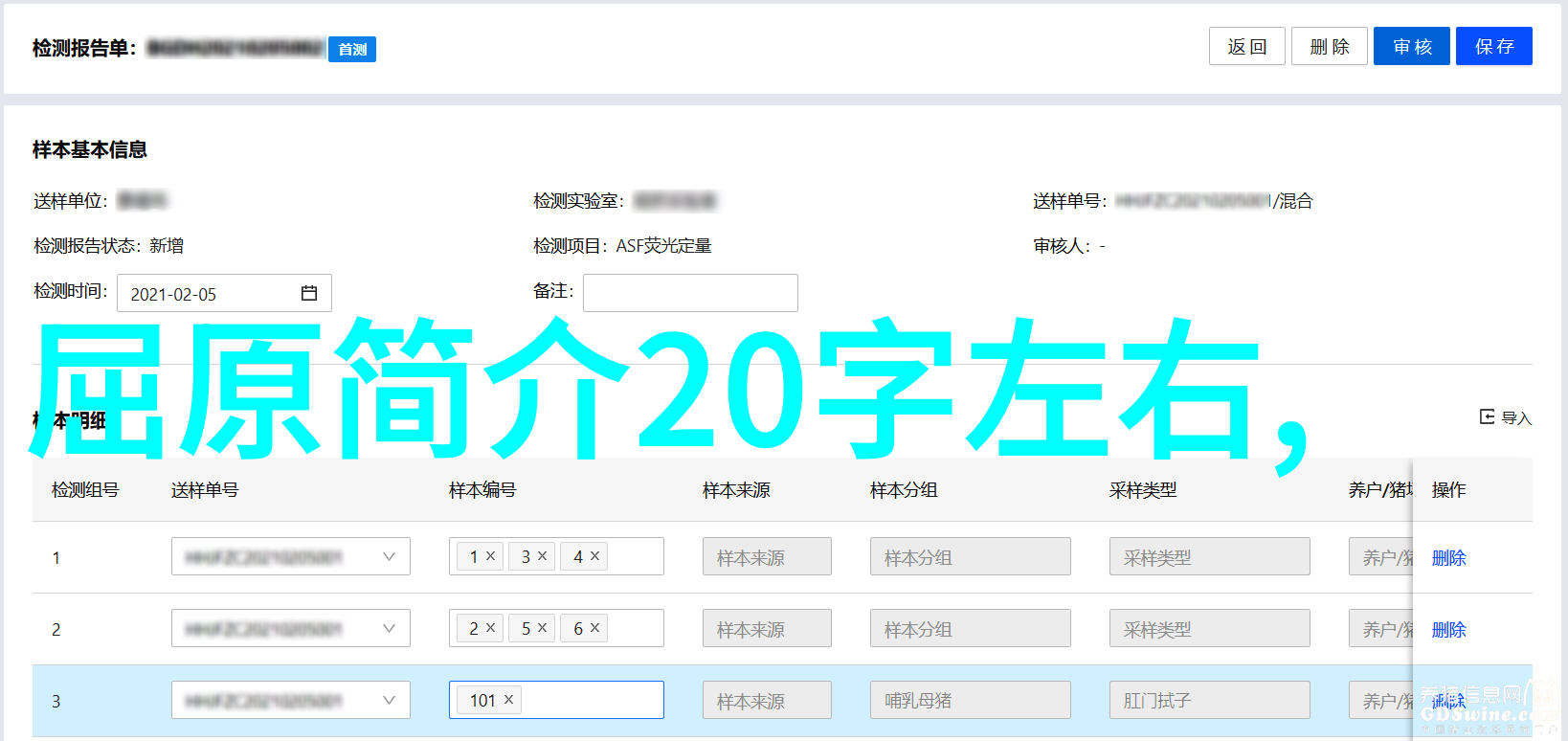This screenshot has width=1568, height=741.
Task: Click the 检测组号 column header
Action: 85,489
